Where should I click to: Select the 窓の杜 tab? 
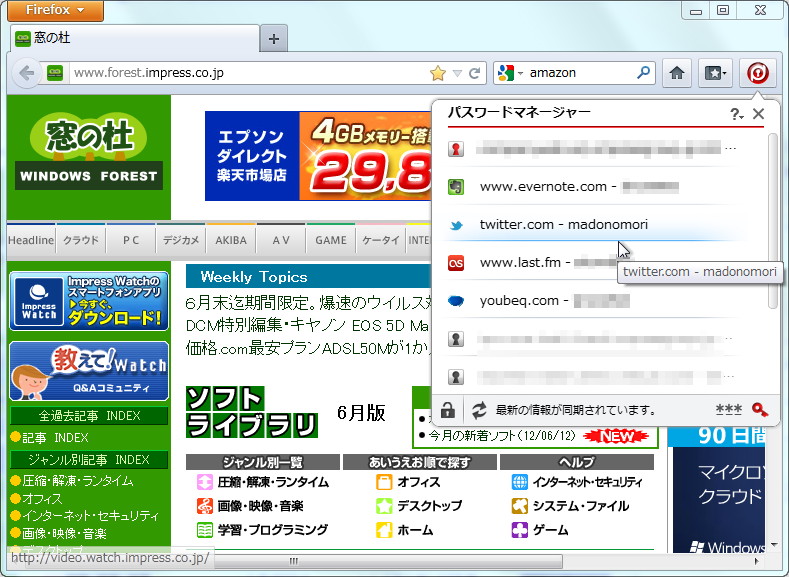tap(134, 38)
